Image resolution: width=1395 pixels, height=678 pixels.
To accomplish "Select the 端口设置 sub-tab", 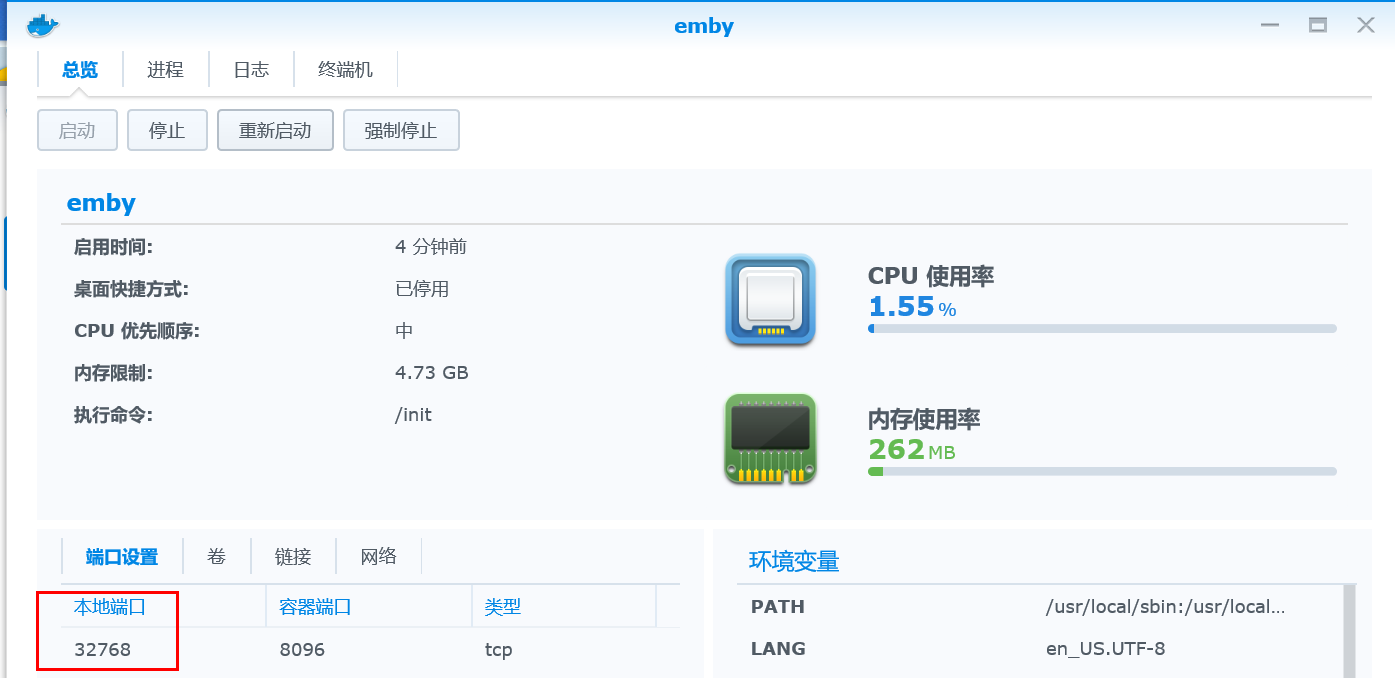I will point(122,557).
